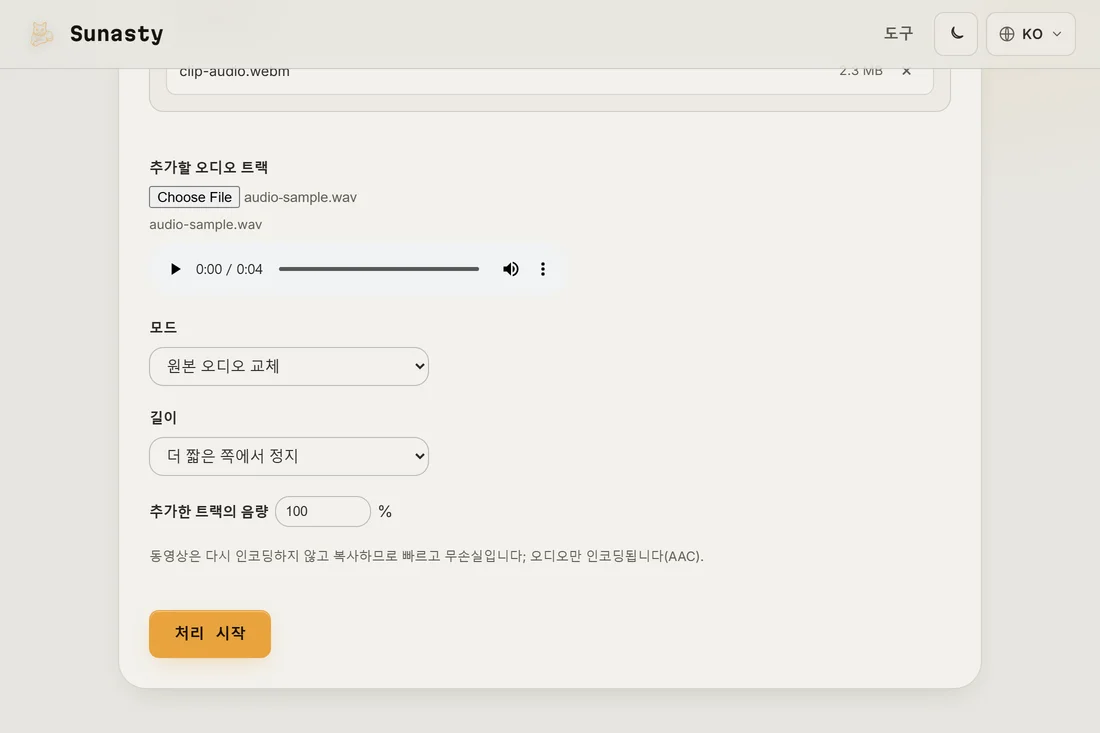Expand the KO language dropdown
The height and width of the screenshot is (733, 1100).
1031,34
